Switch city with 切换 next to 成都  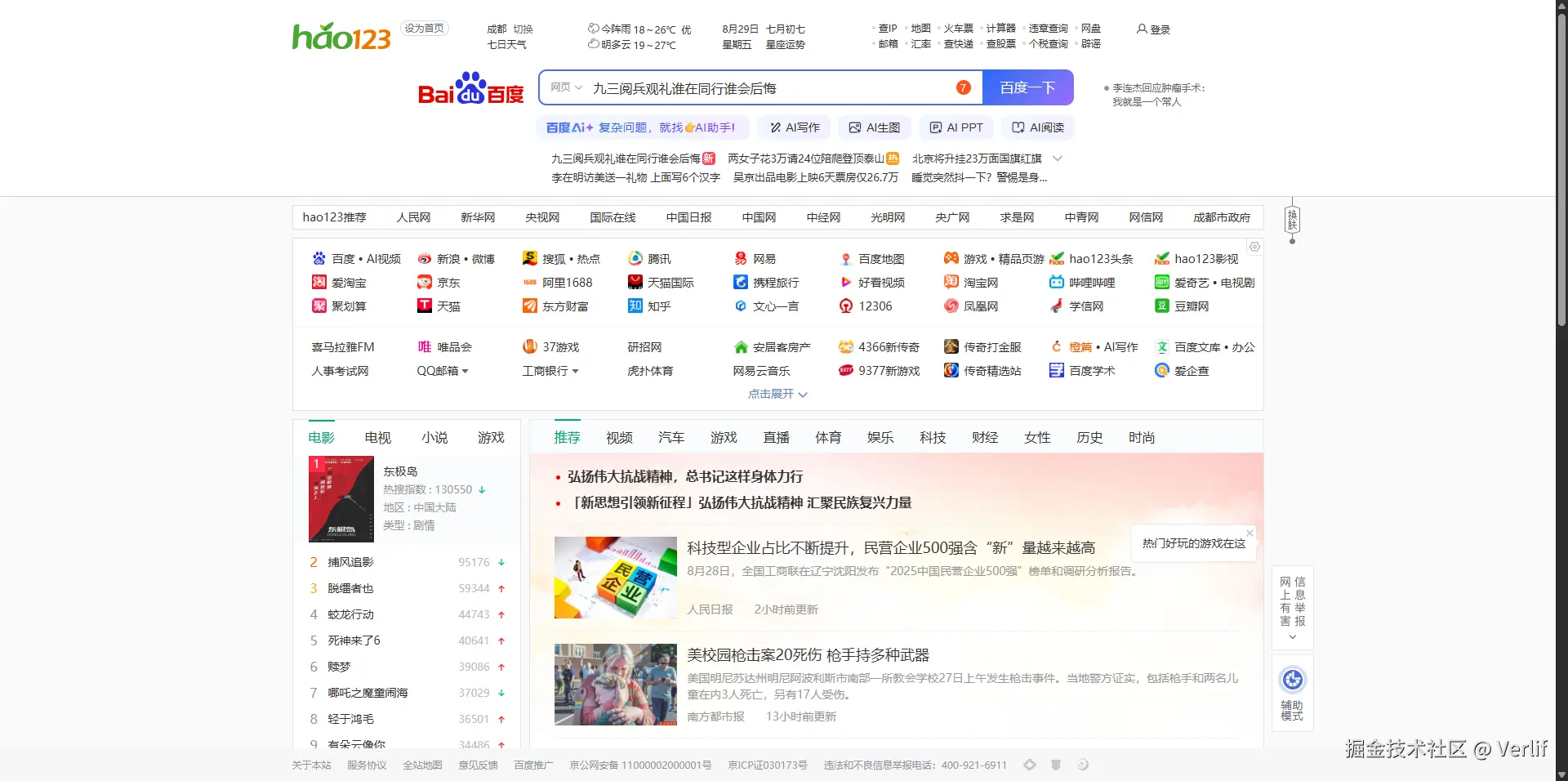(x=523, y=29)
